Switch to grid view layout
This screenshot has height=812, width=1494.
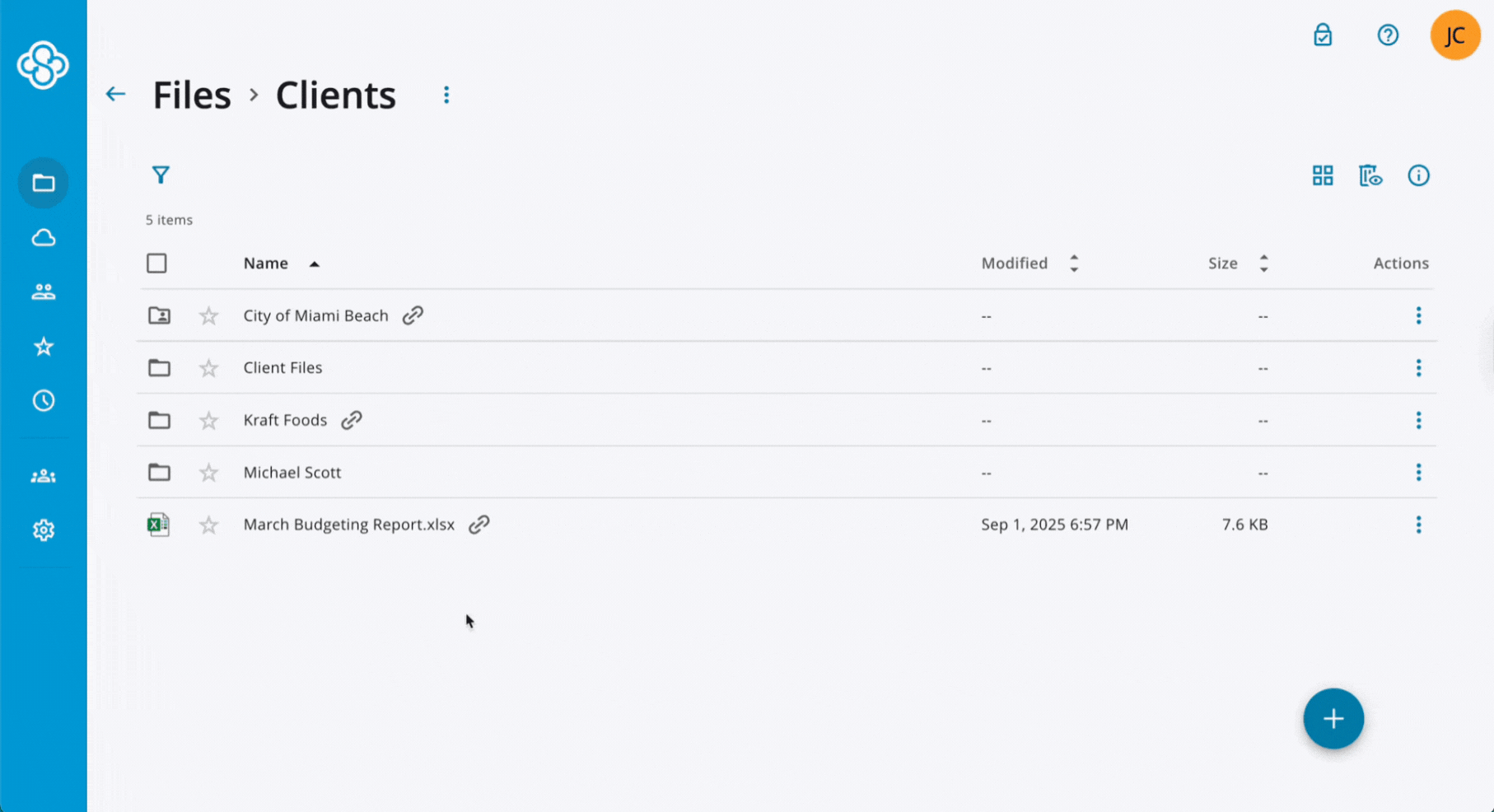click(x=1323, y=175)
